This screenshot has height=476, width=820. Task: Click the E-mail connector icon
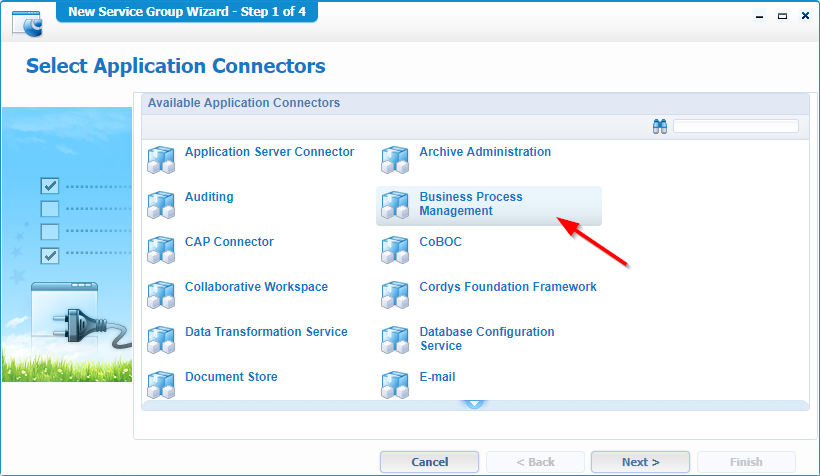click(395, 384)
